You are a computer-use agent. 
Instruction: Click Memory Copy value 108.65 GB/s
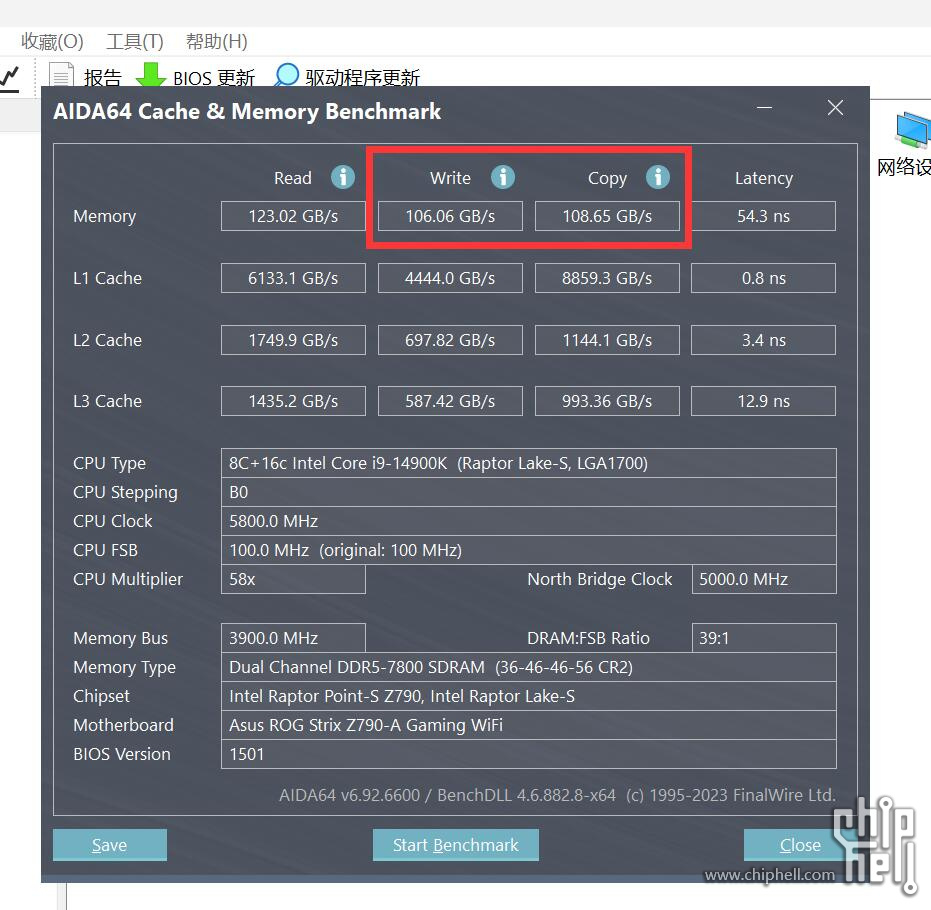(x=607, y=216)
